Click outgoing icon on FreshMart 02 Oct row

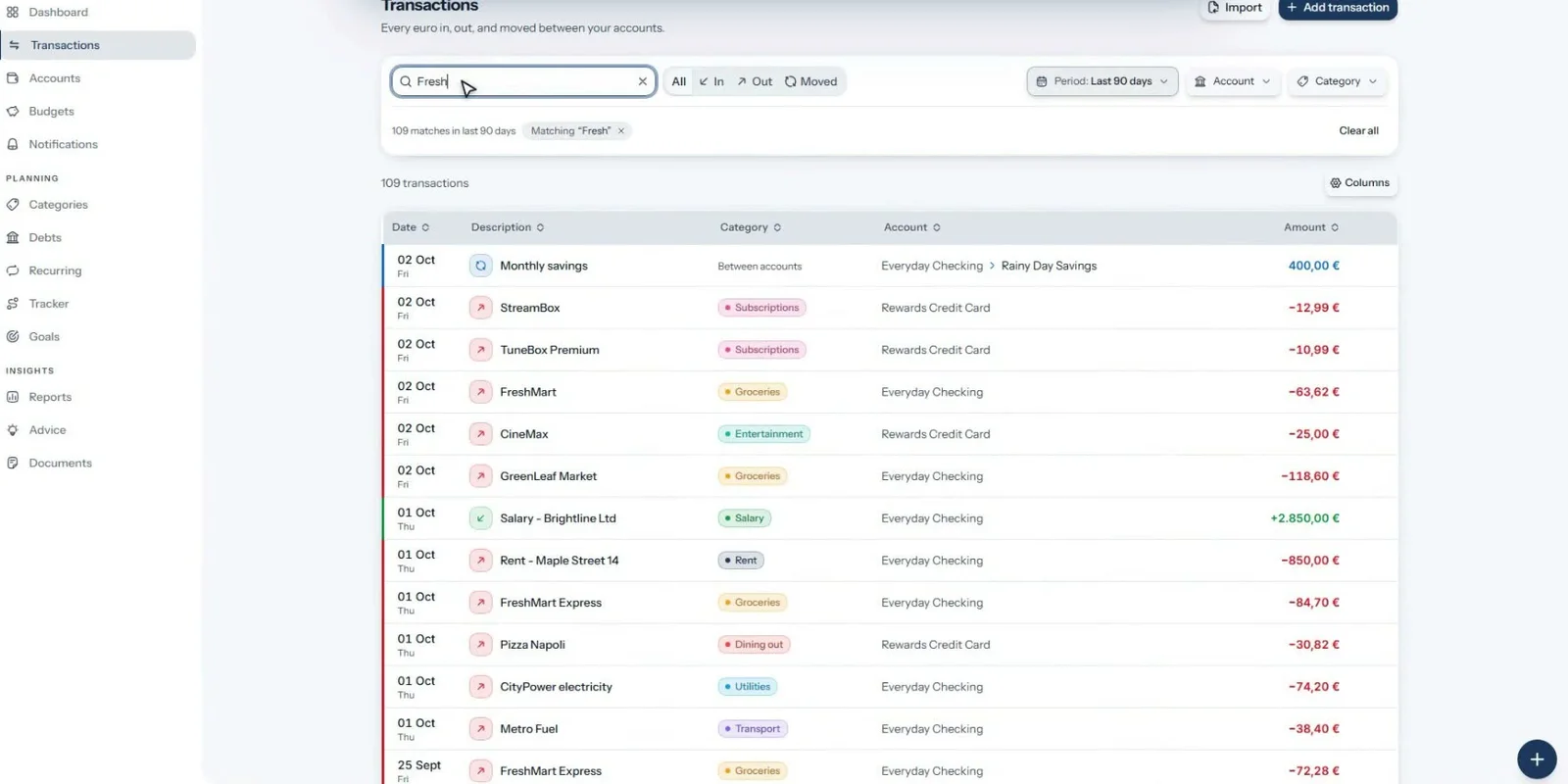[480, 392]
